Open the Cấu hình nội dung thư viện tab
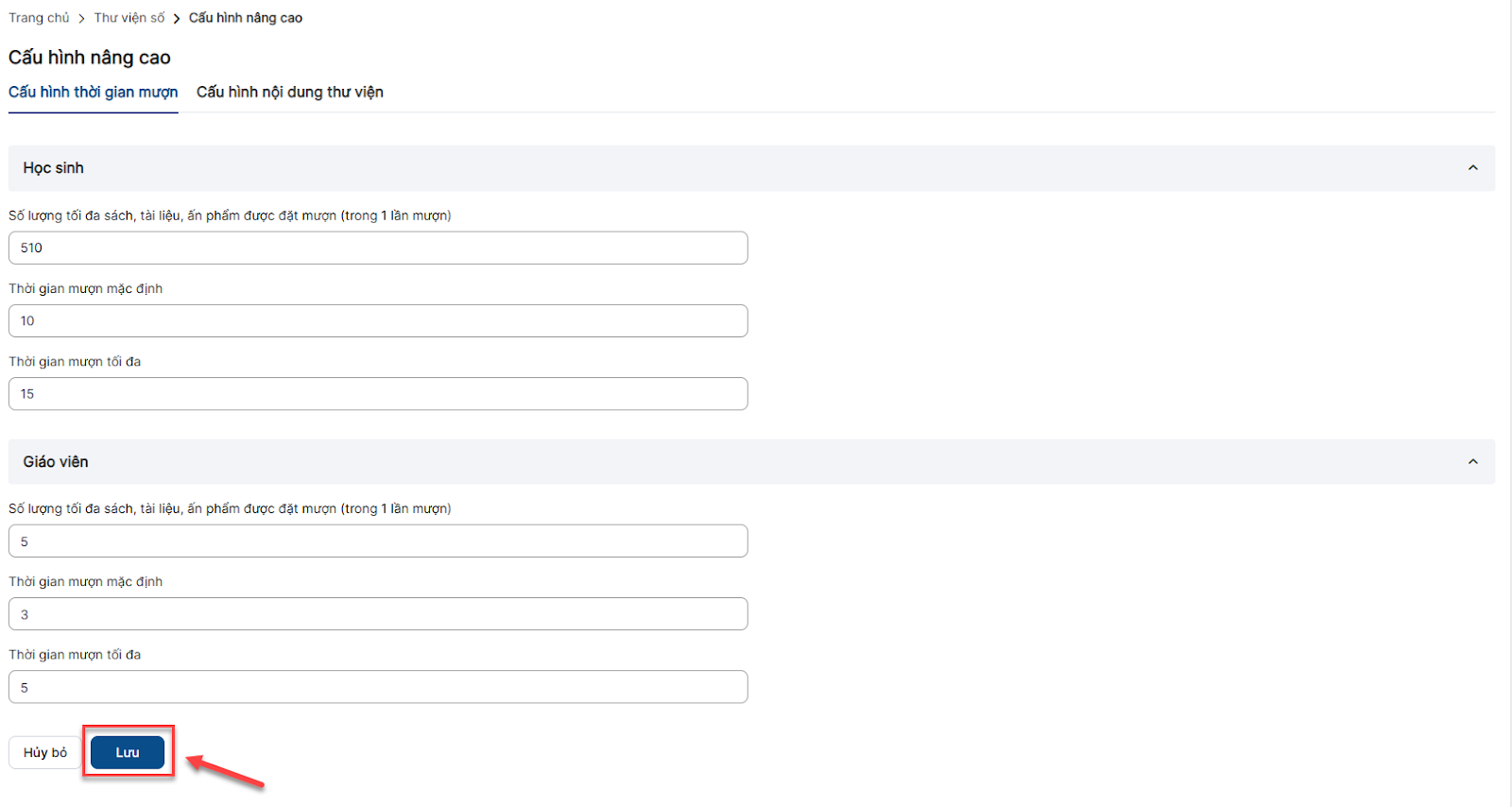The width and height of the screenshot is (1512, 807). click(x=289, y=93)
